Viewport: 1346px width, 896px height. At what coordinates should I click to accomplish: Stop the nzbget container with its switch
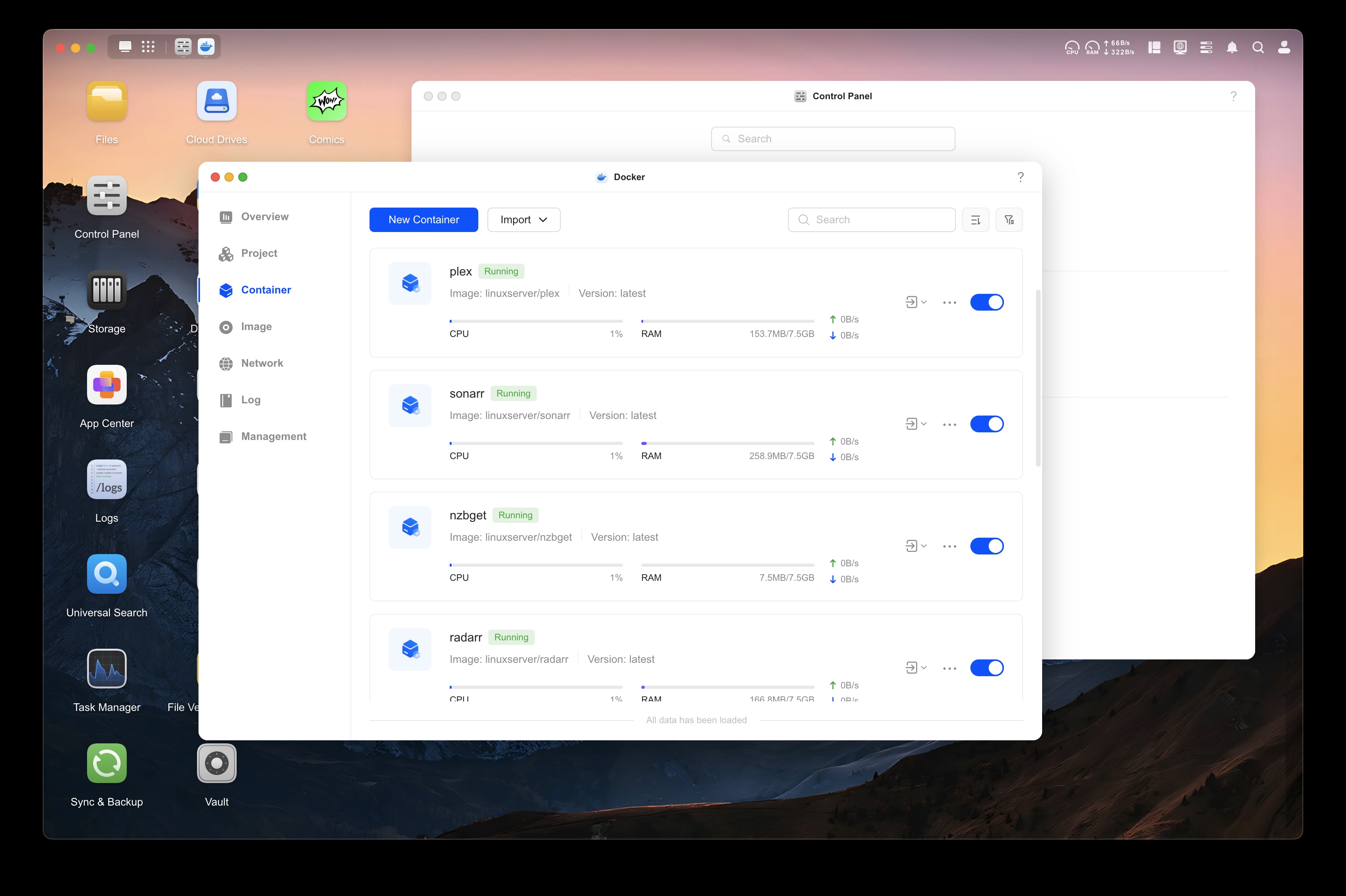[x=987, y=546]
